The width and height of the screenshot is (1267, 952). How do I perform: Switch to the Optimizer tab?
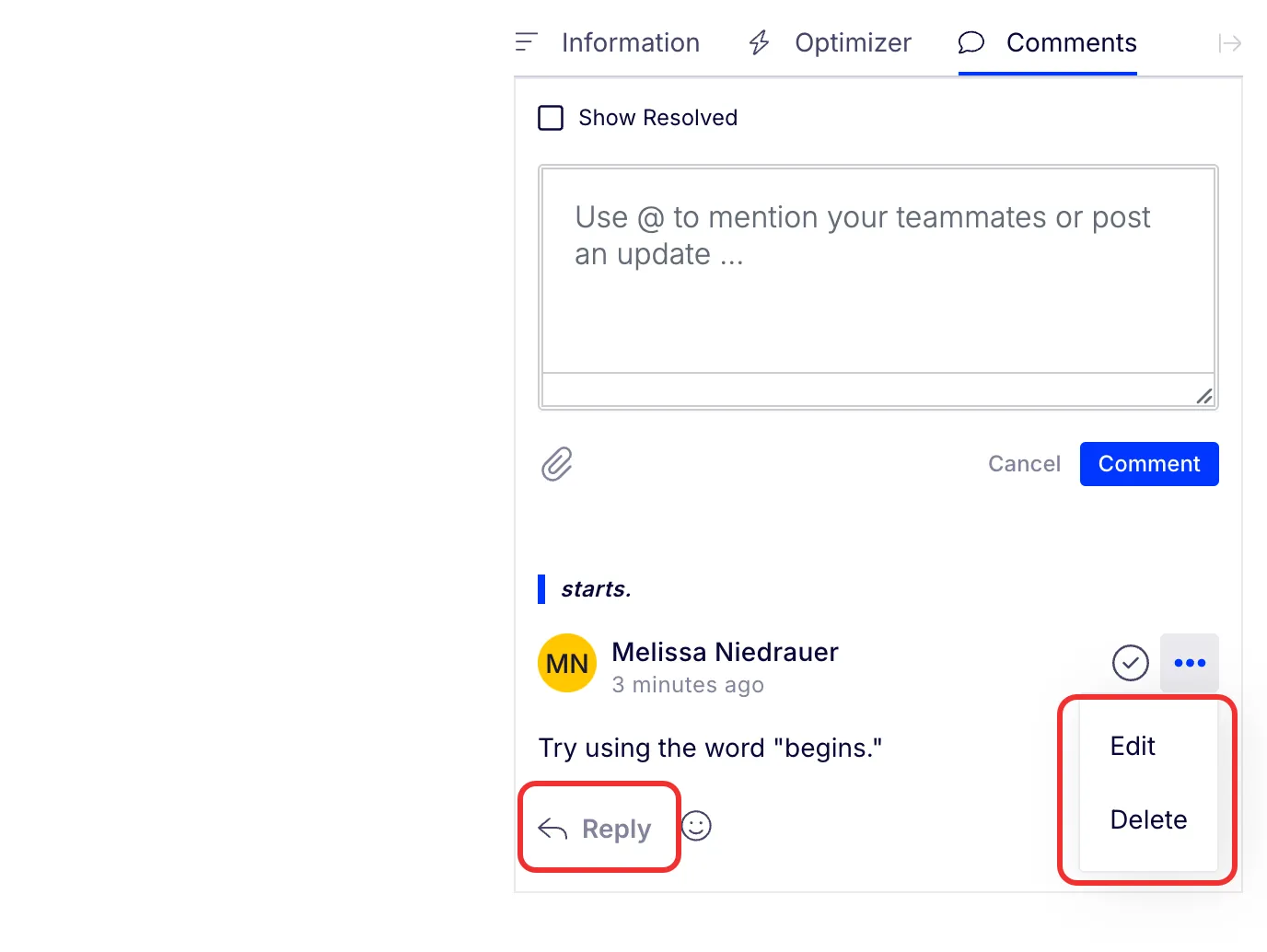click(830, 42)
